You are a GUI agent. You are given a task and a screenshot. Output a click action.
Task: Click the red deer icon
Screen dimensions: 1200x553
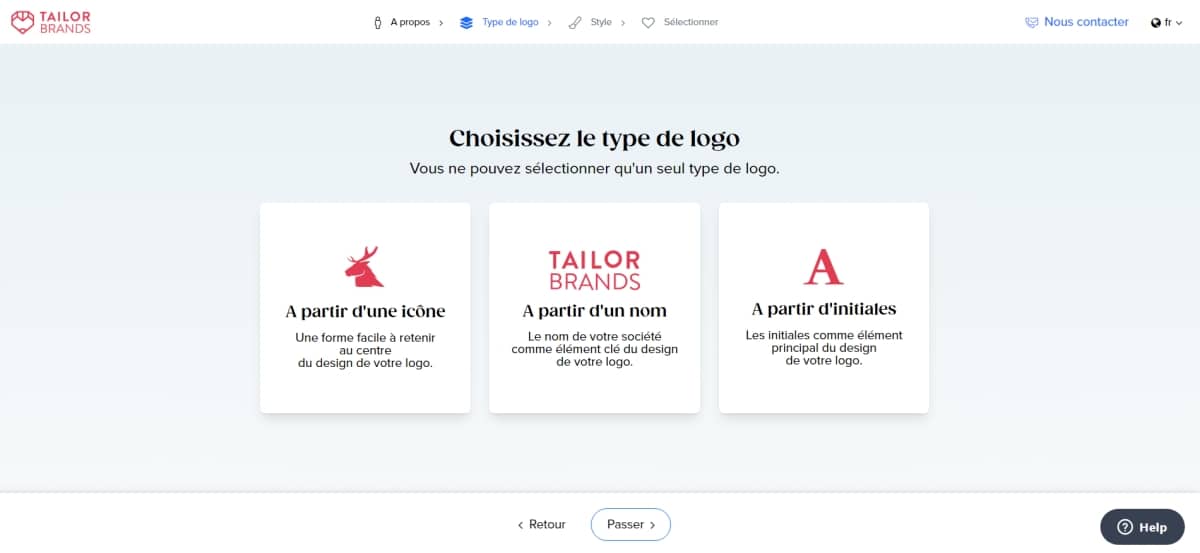click(x=364, y=267)
